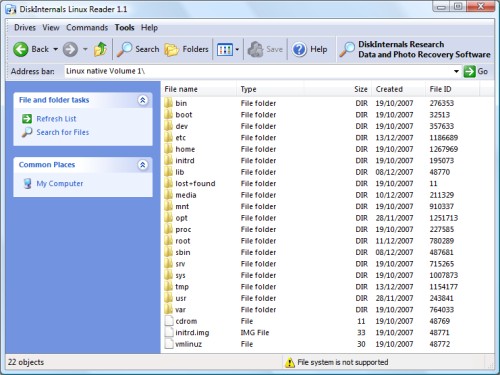Click the IMG File type cell
500x375 pixels.
[255, 333]
